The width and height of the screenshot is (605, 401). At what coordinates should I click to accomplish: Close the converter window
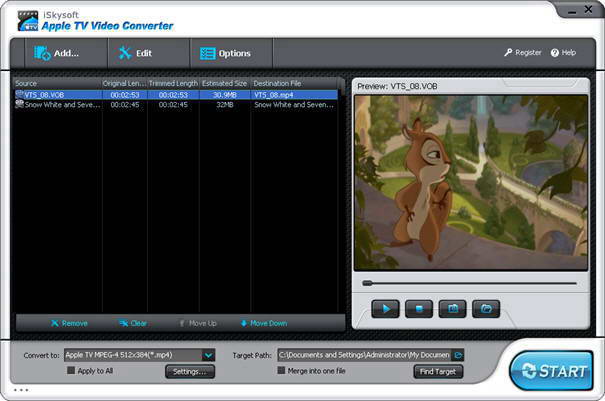pos(588,9)
